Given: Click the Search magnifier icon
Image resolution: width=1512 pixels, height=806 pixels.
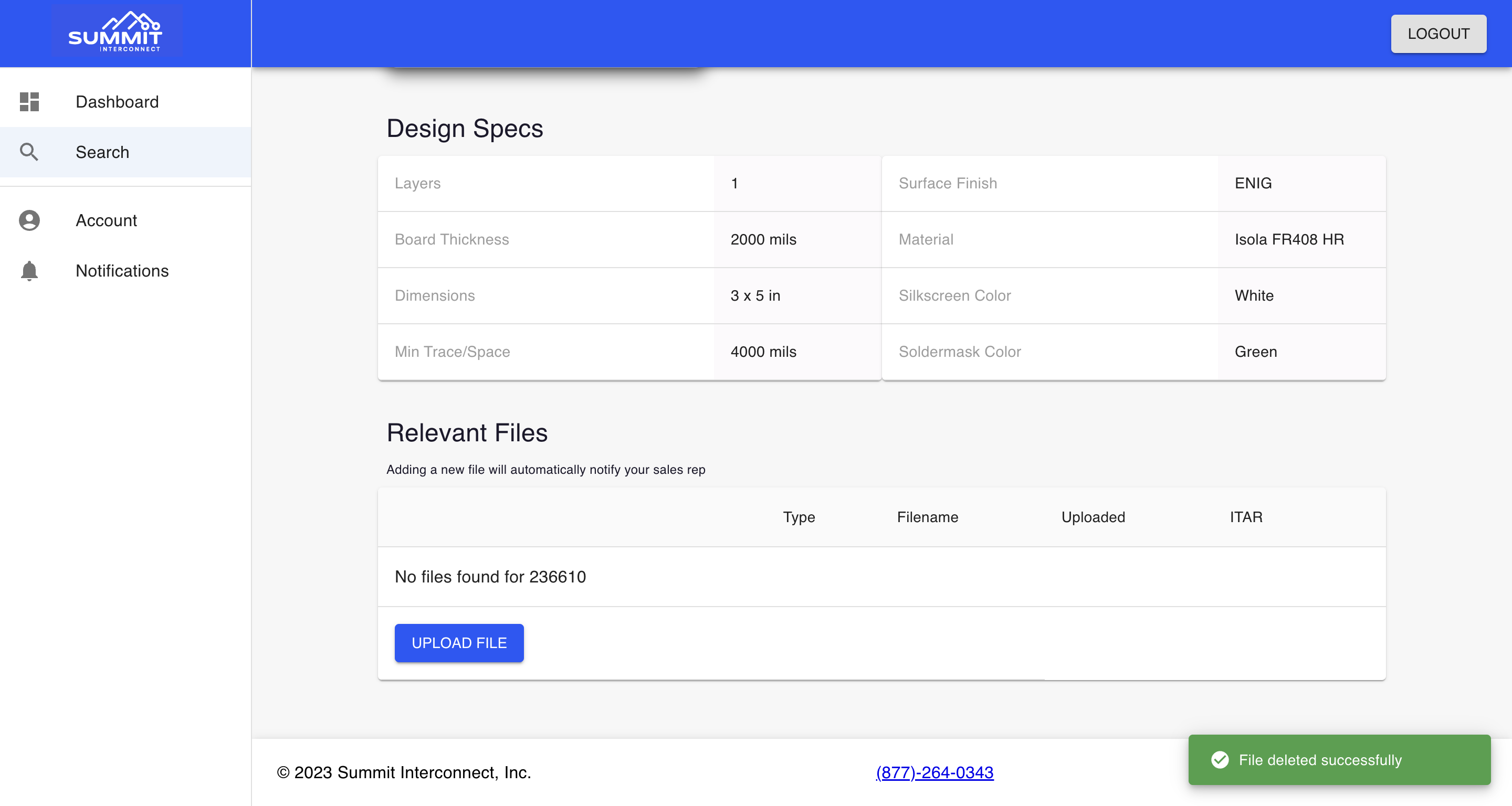Looking at the screenshot, I should [29, 152].
